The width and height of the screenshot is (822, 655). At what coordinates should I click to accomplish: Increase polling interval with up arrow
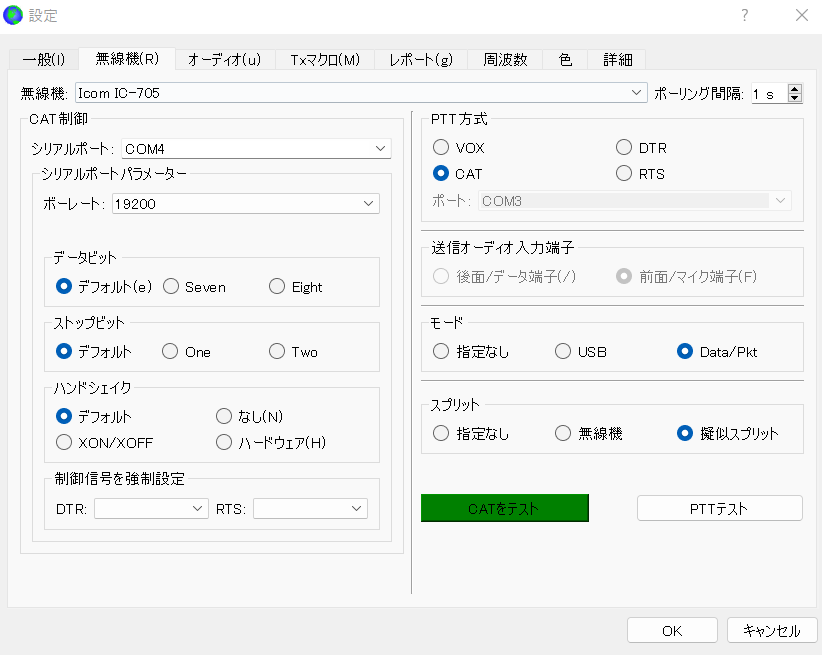[x=795, y=89]
